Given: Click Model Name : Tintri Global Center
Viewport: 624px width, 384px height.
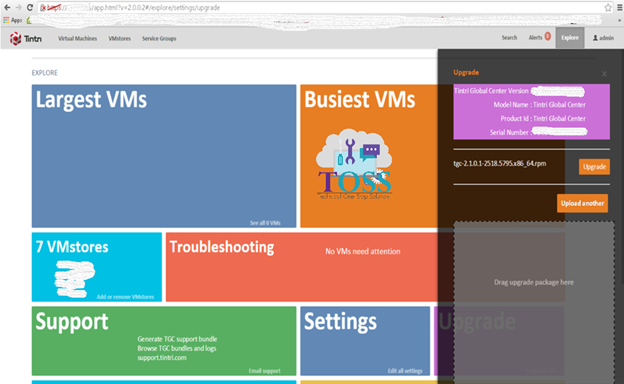Looking at the screenshot, I should point(540,105).
